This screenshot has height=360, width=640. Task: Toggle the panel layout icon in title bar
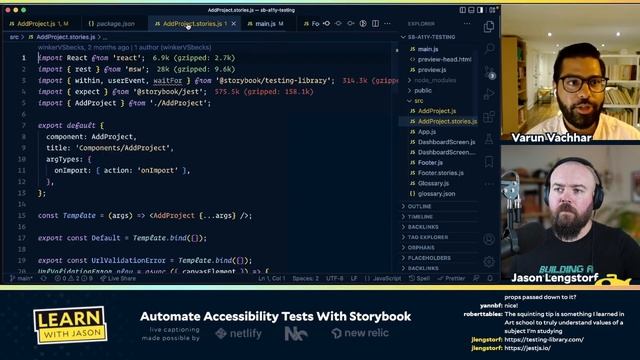[x=471, y=10]
